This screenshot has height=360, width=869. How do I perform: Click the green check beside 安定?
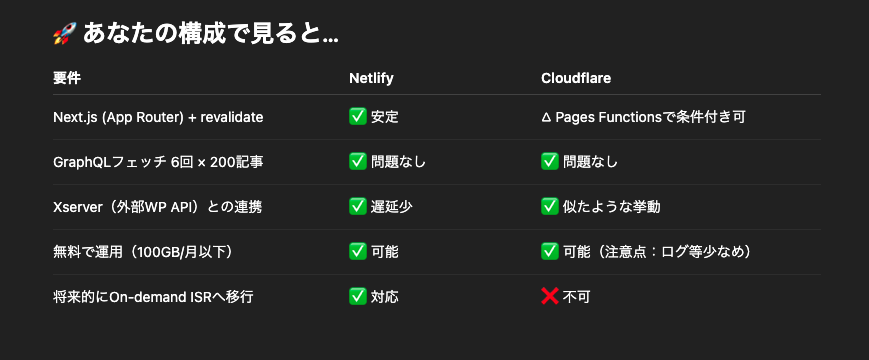tap(357, 117)
